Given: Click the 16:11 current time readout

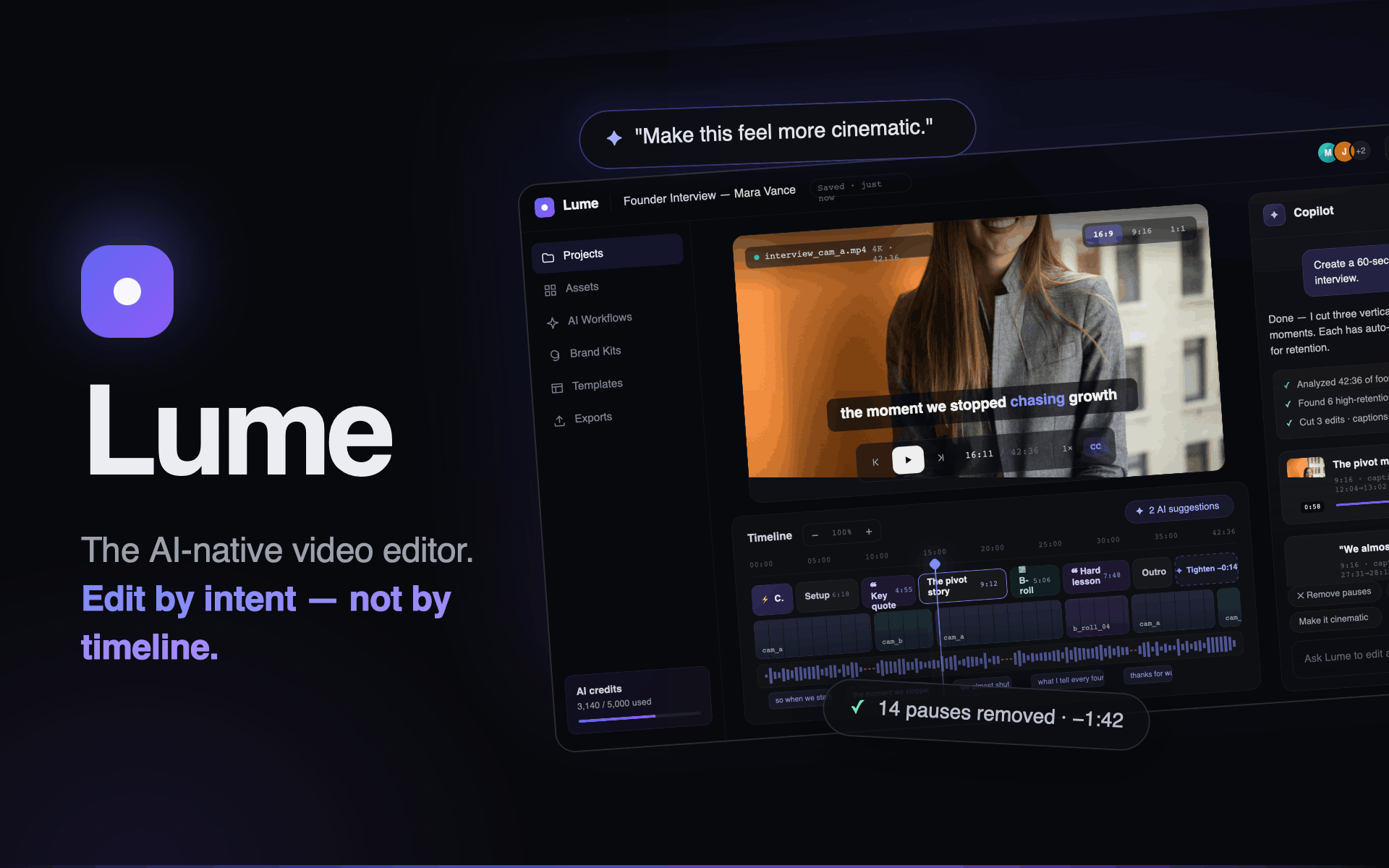Looking at the screenshot, I should pyautogui.click(x=979, y=454).
